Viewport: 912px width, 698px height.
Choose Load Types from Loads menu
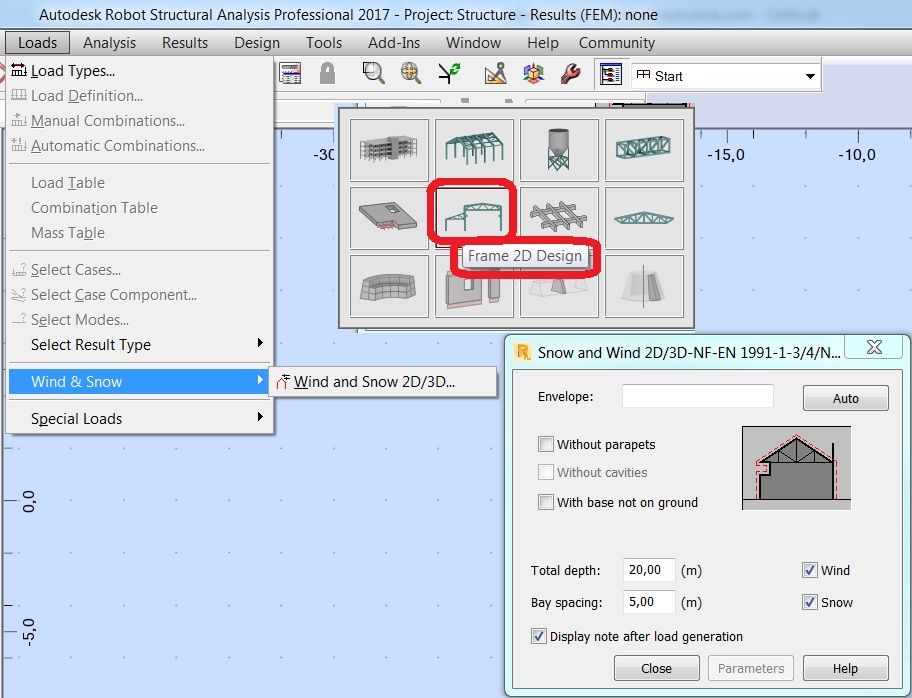tap(140, 70)
